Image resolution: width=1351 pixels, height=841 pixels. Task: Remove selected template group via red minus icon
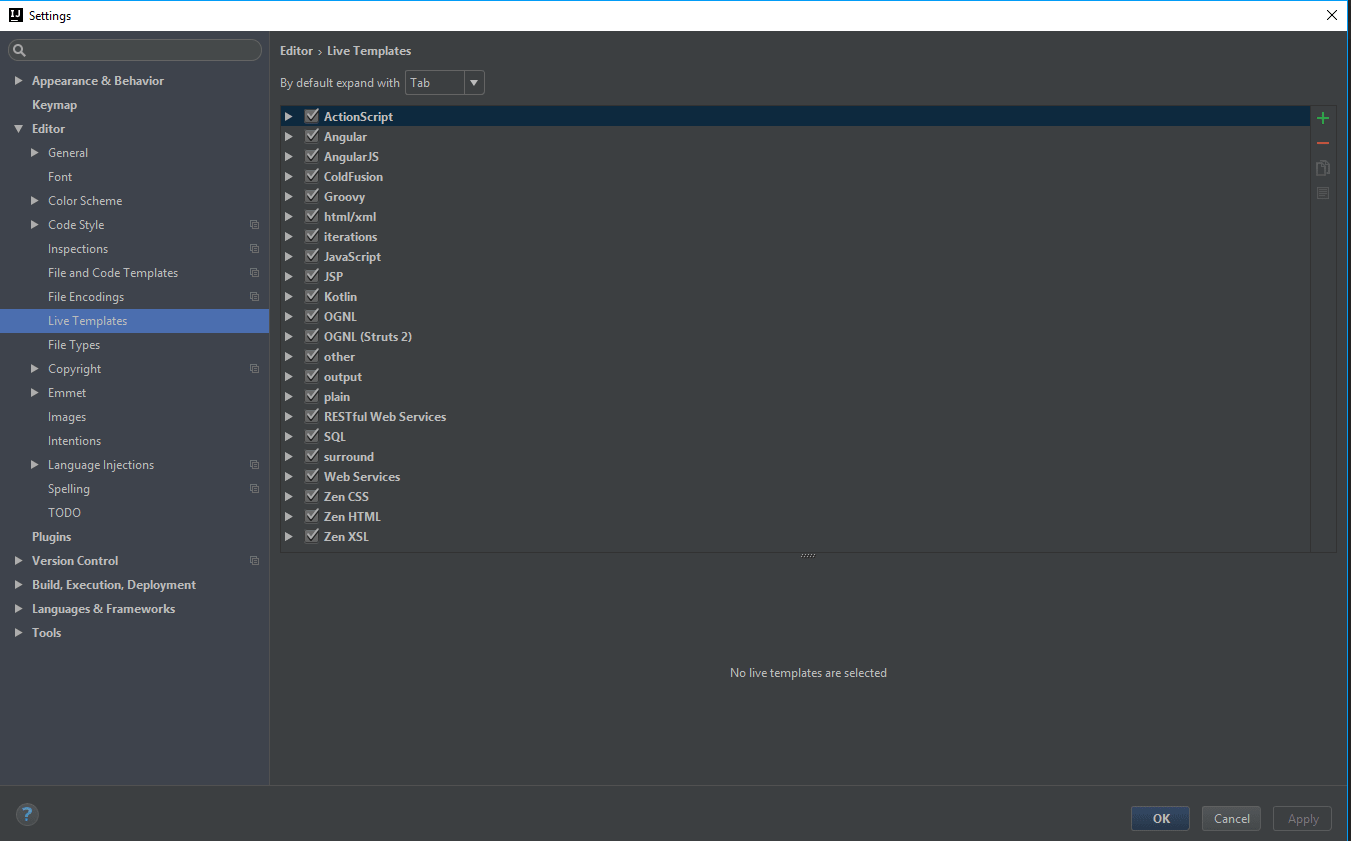(1322, 142)
